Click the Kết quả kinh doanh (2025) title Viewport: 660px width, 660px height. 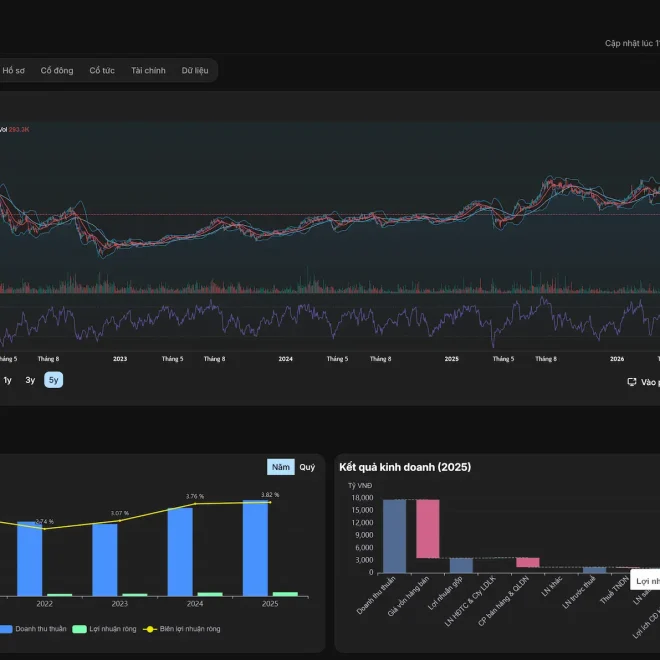405,467
